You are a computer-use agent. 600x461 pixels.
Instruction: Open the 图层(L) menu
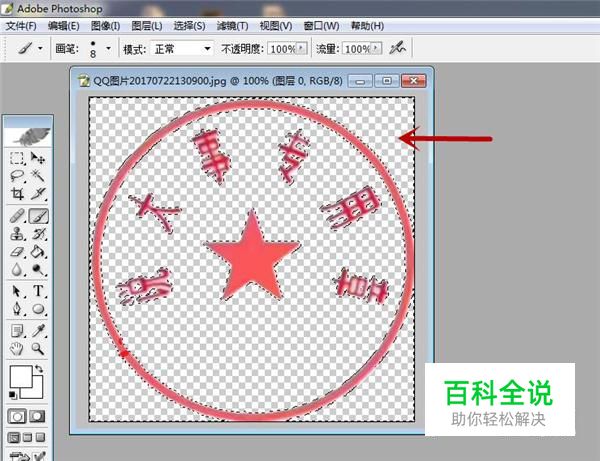click(x=147, y=26)
